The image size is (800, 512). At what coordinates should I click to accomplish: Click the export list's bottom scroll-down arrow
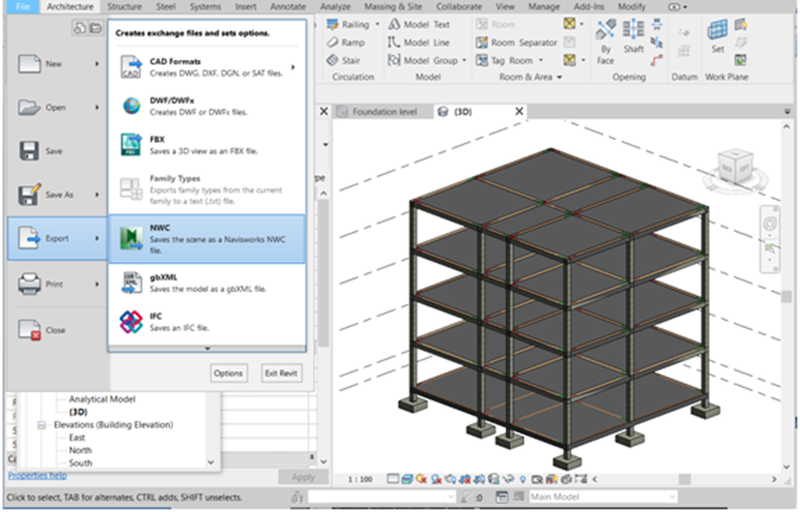pos(207,349)
